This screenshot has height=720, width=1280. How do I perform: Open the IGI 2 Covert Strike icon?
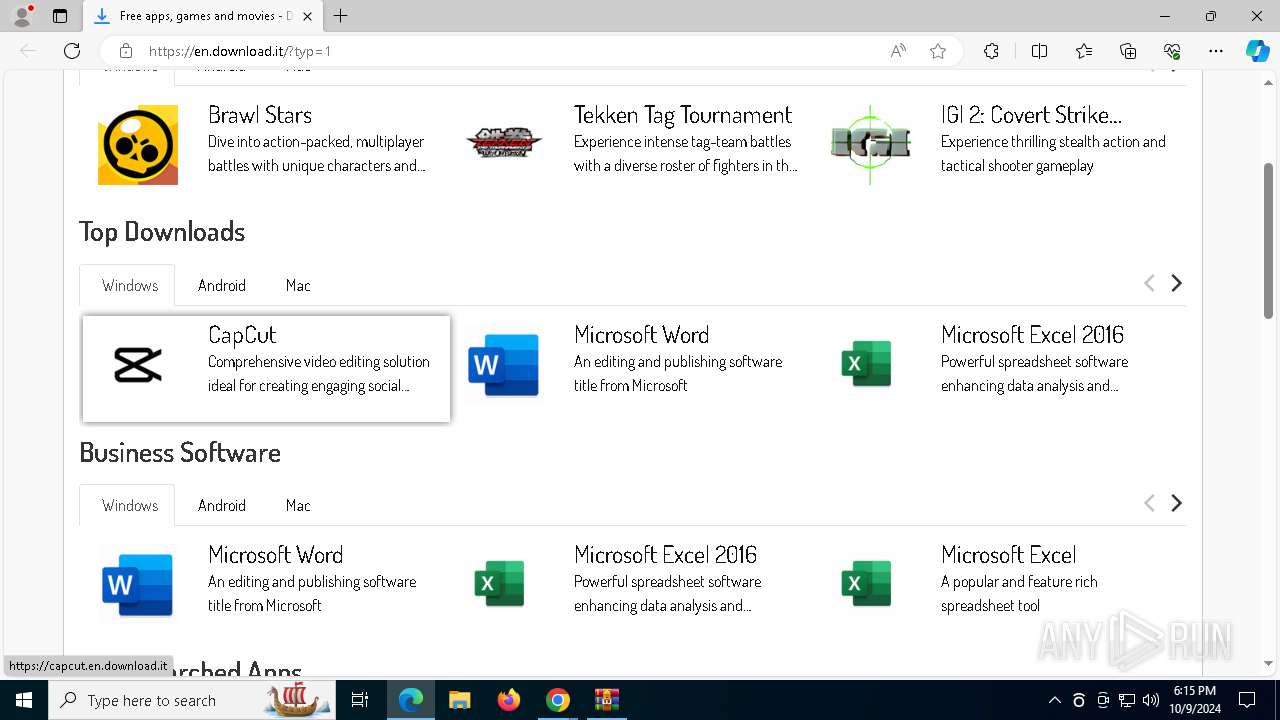pyautogui.click(x=871, y=144)
